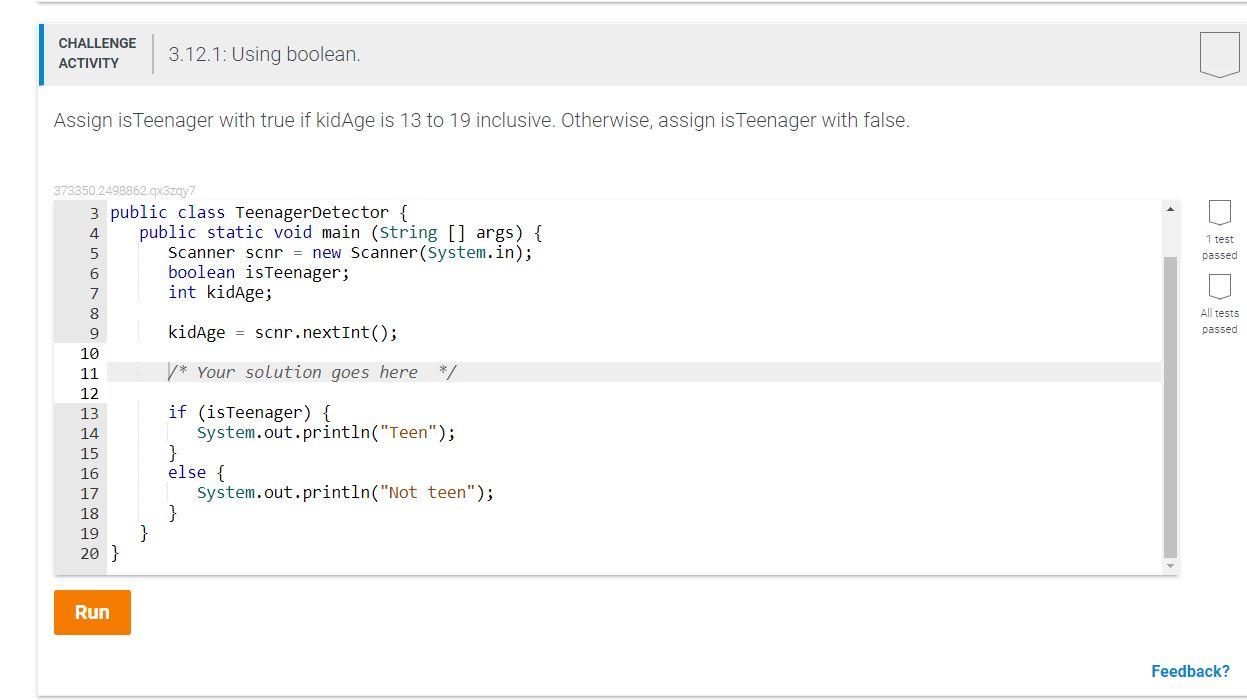The width and height of the screenshot is (1247, 700).
Task: Click the highlighted solution comment on line 11
Action: pos(310,372)
